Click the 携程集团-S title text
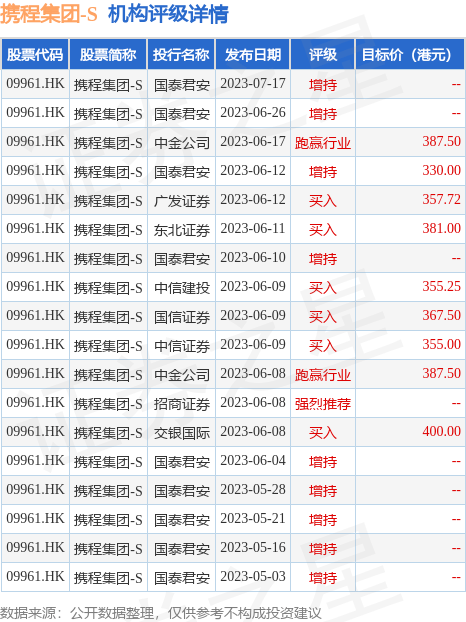The height and width of the screenshot is (622, 466). point(48,14)
